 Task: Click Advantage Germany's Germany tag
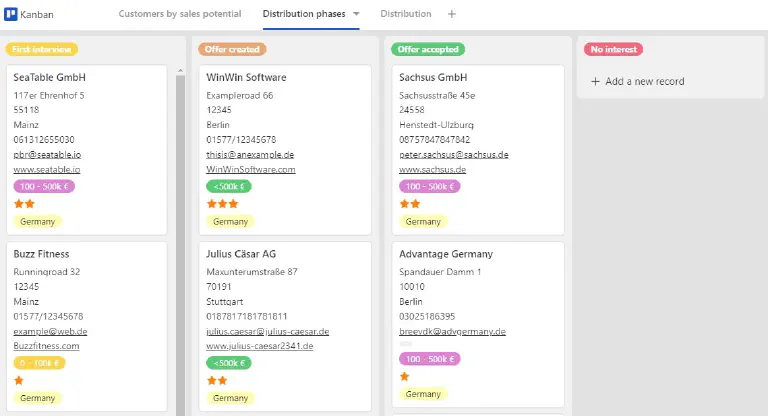click(x=423, y=394)
